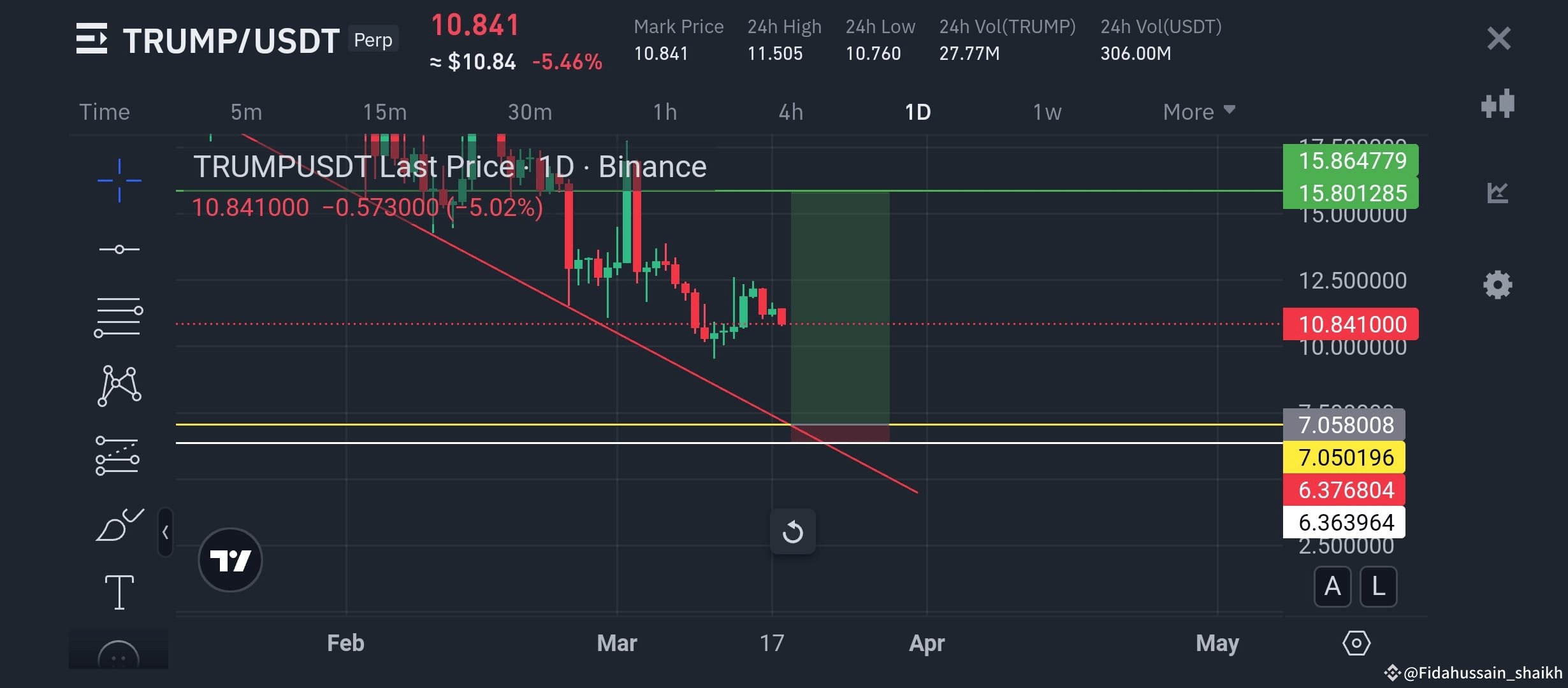The width and height of the screenshot is (1568, 688).
Task: Select the green 15.864779 price label
Action: [x=1351, y=161]
